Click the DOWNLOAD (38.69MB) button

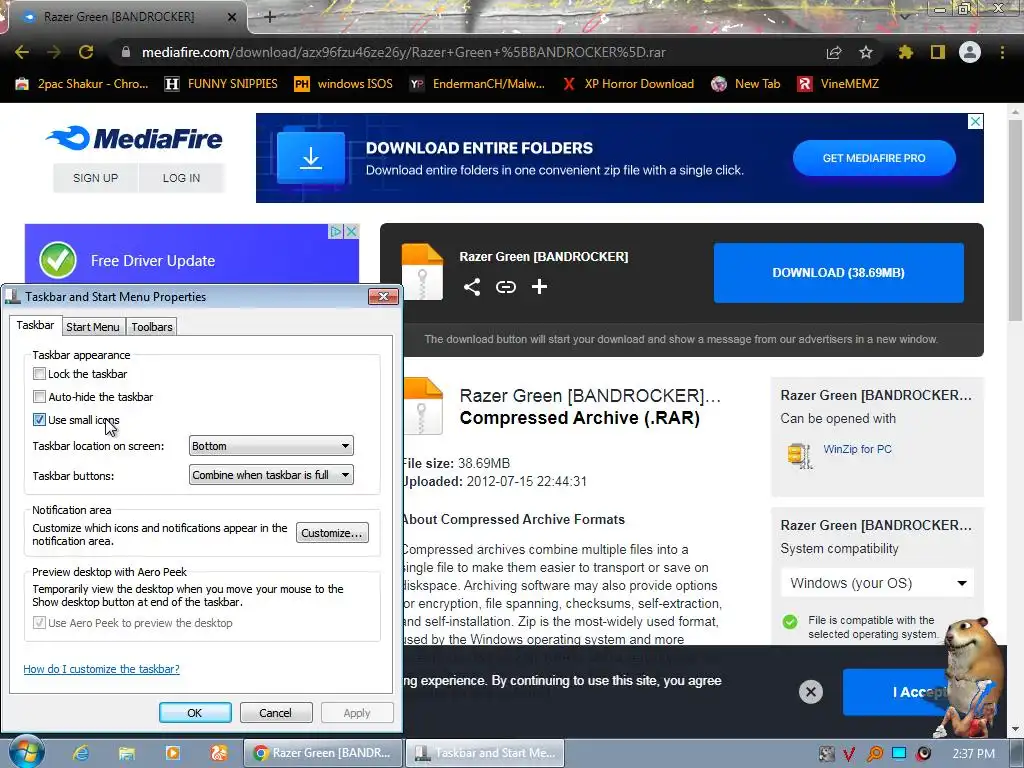tap(839, 273)
